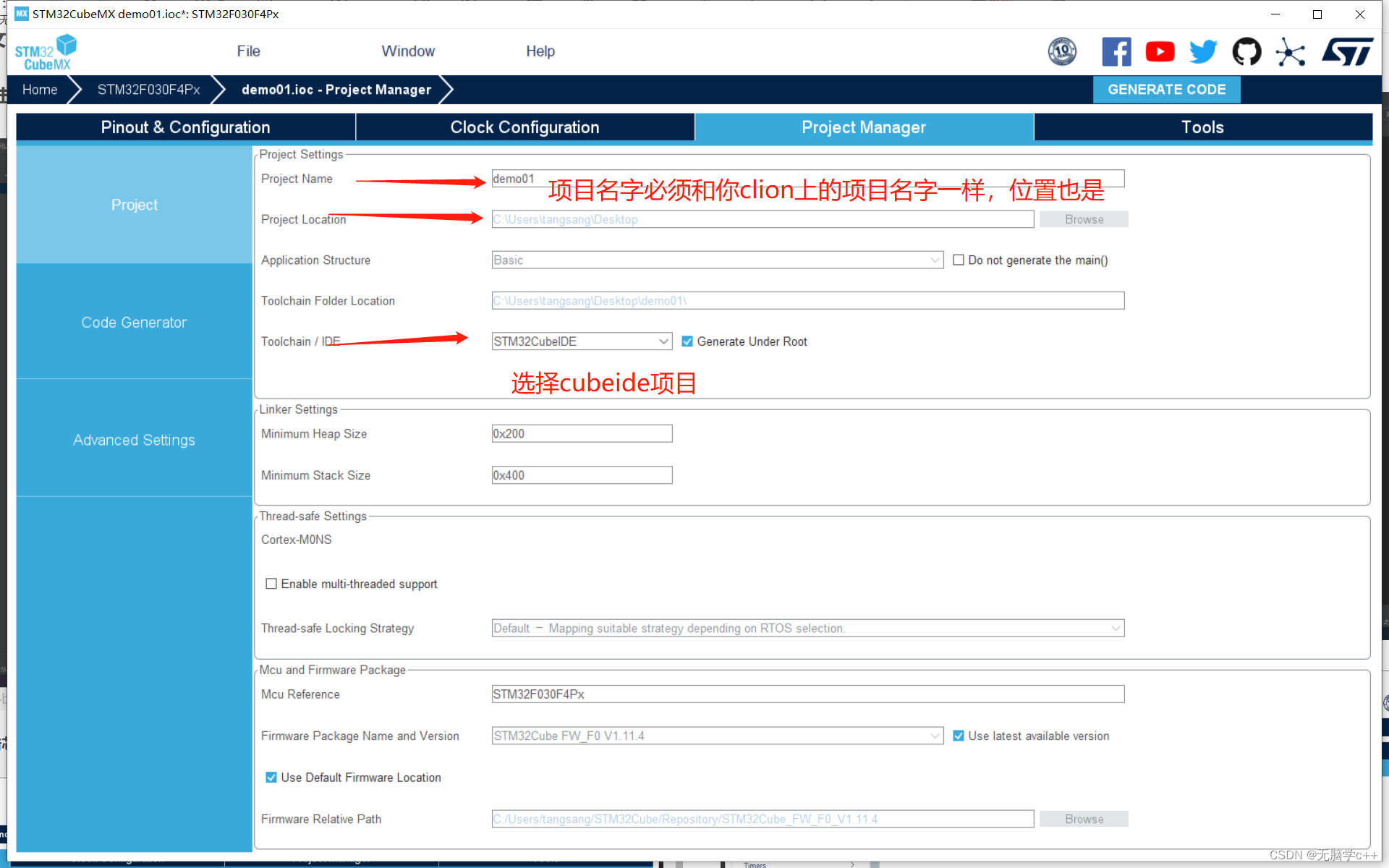The width and height of the screenshot is (1389, 868).
Task: Click the Toolchain Folder Location field
Action: [x=808, y=301]
